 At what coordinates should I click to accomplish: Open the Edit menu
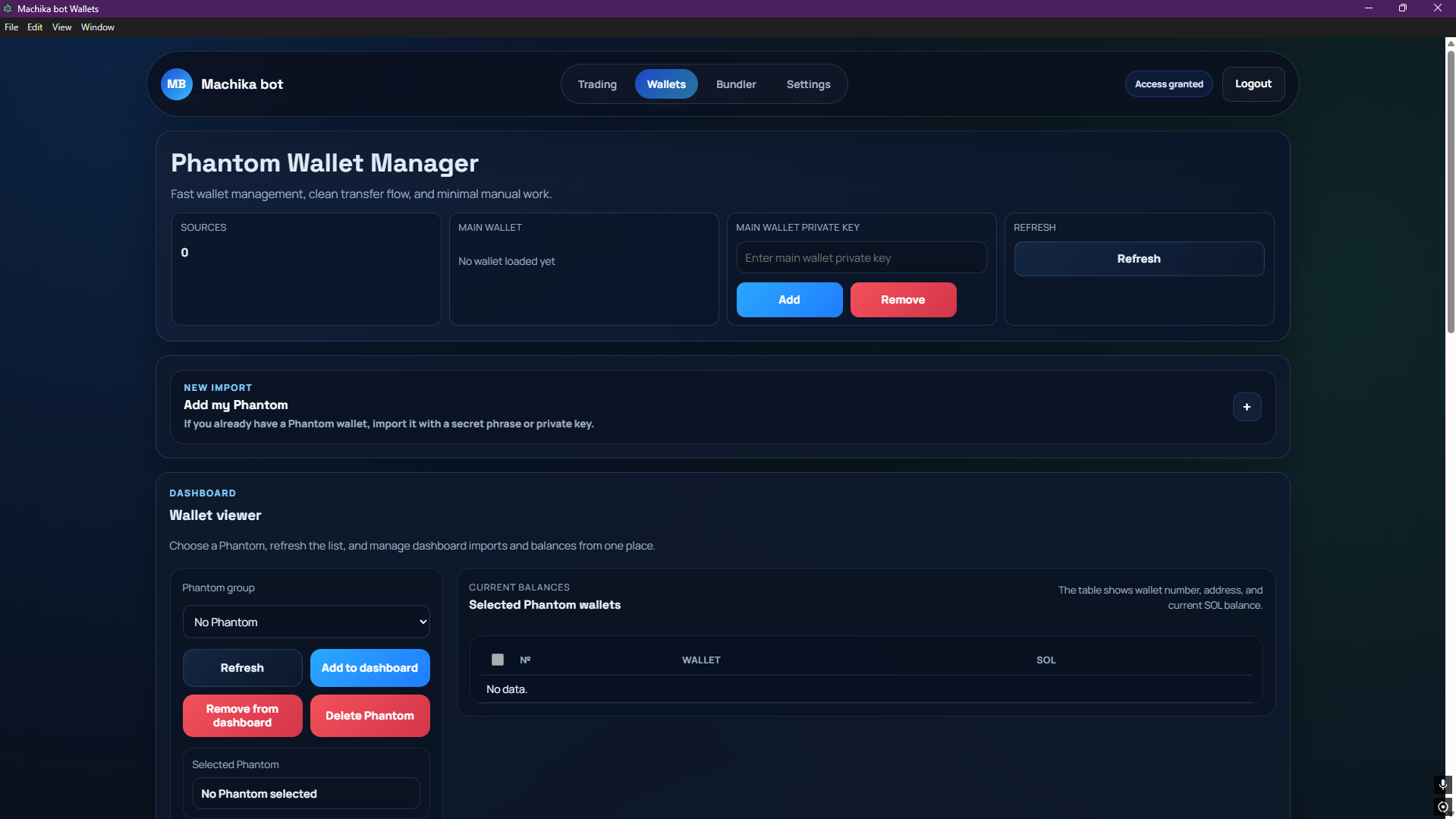(x=35, y=27)
